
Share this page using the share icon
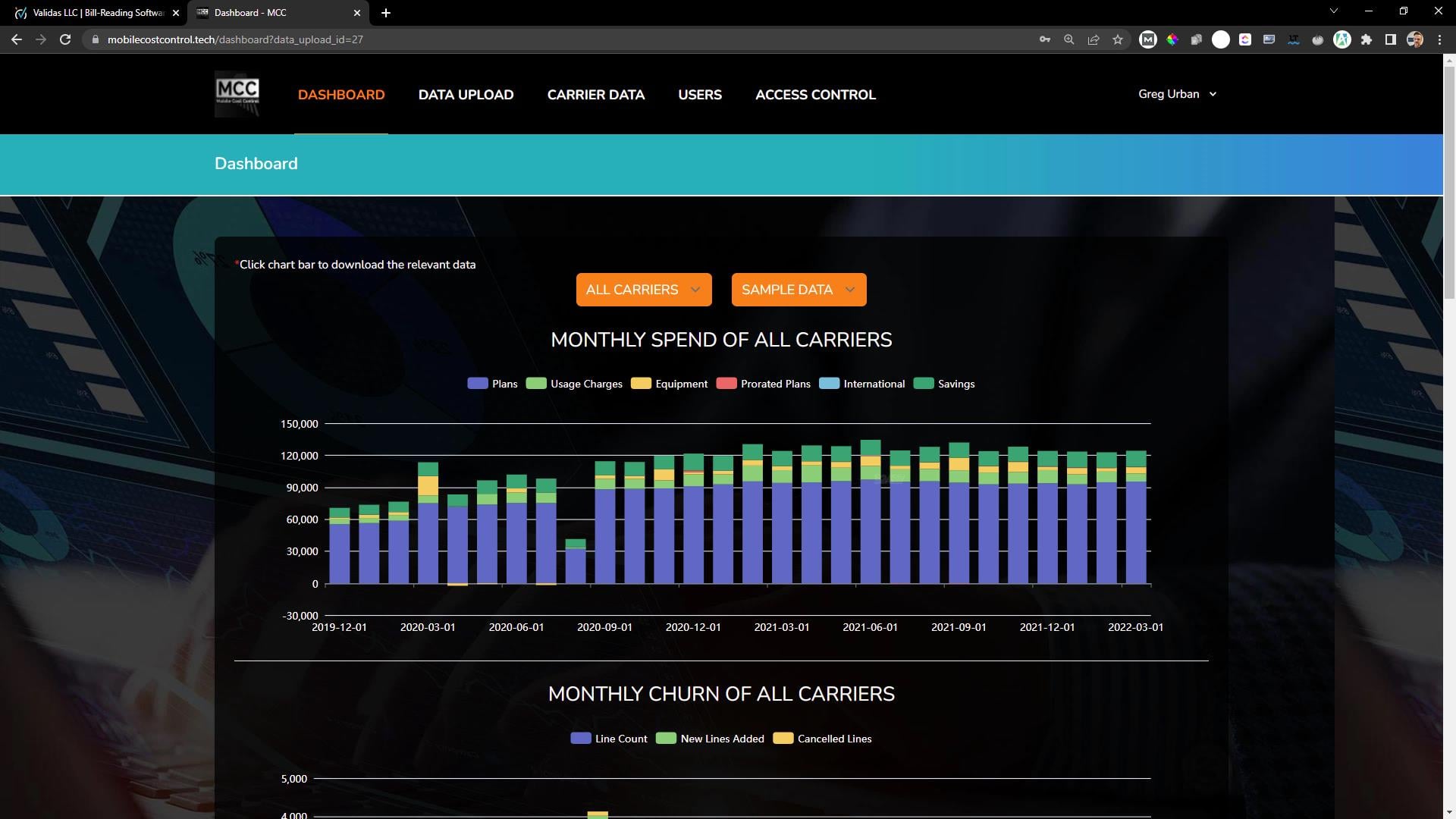coord(1093,39)
